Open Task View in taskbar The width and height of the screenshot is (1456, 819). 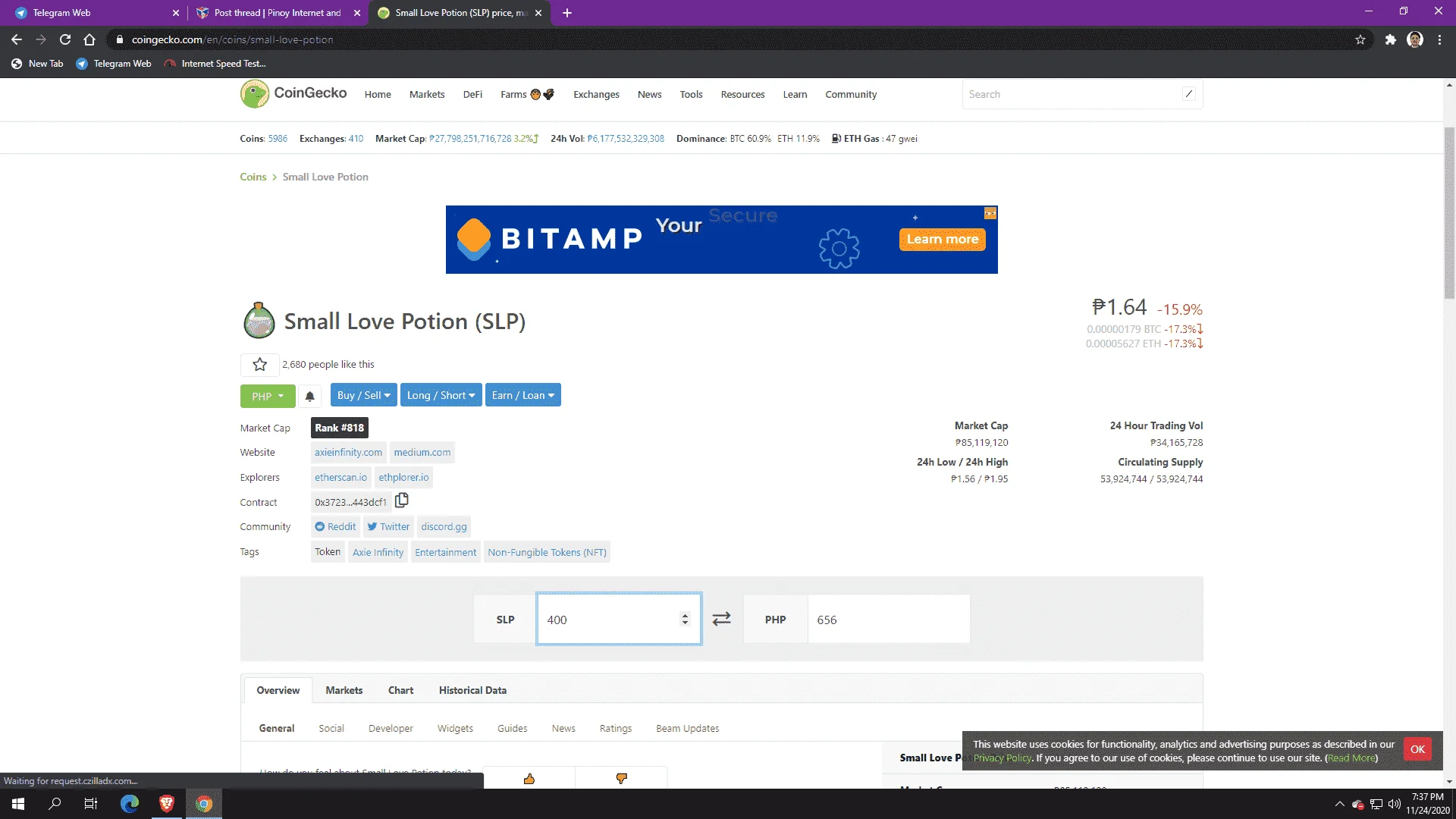point(91,804)
